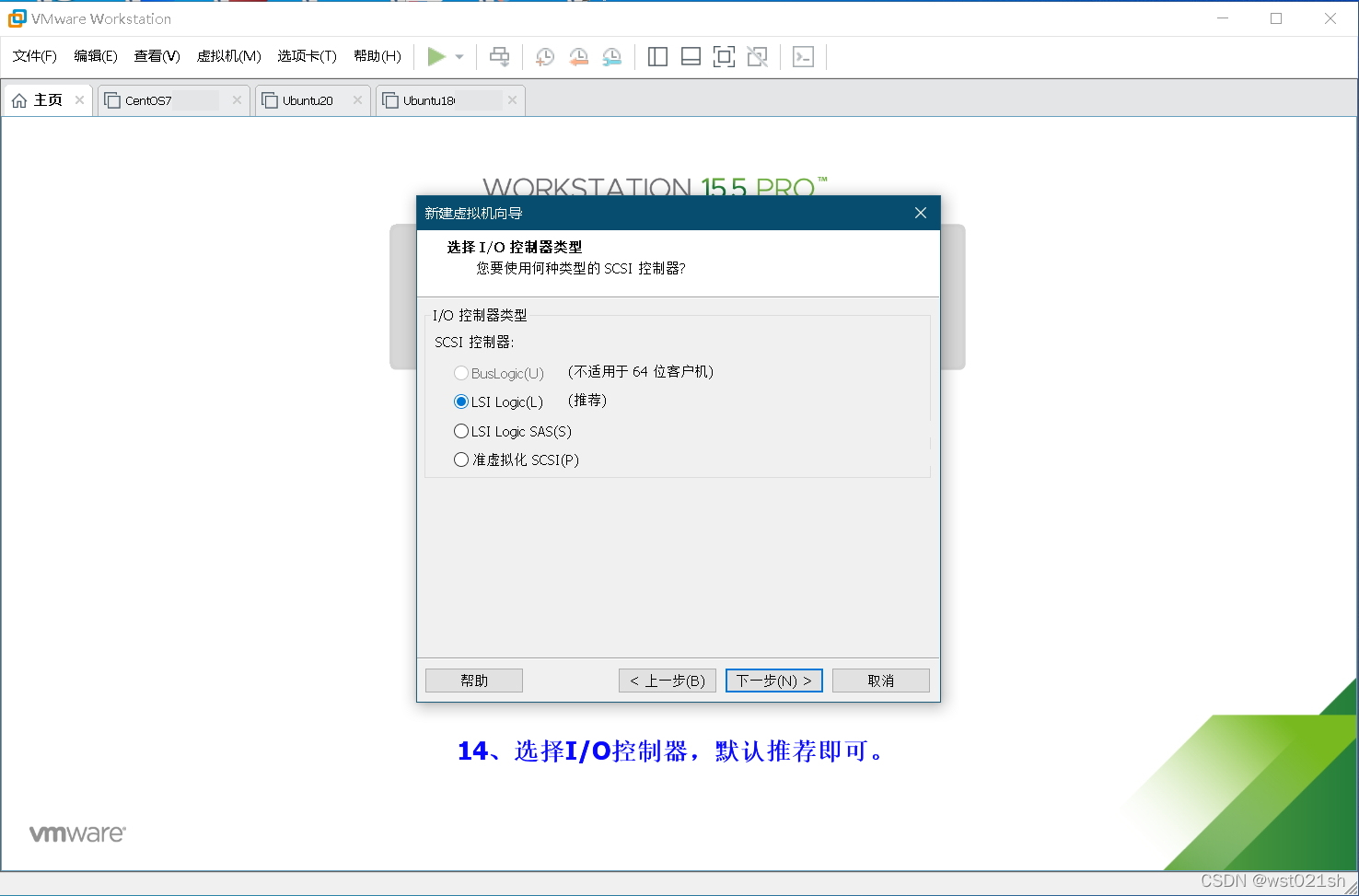Select the BusLogic(U) radio button
Screen dimensions: 1359x896
(461, 373)
